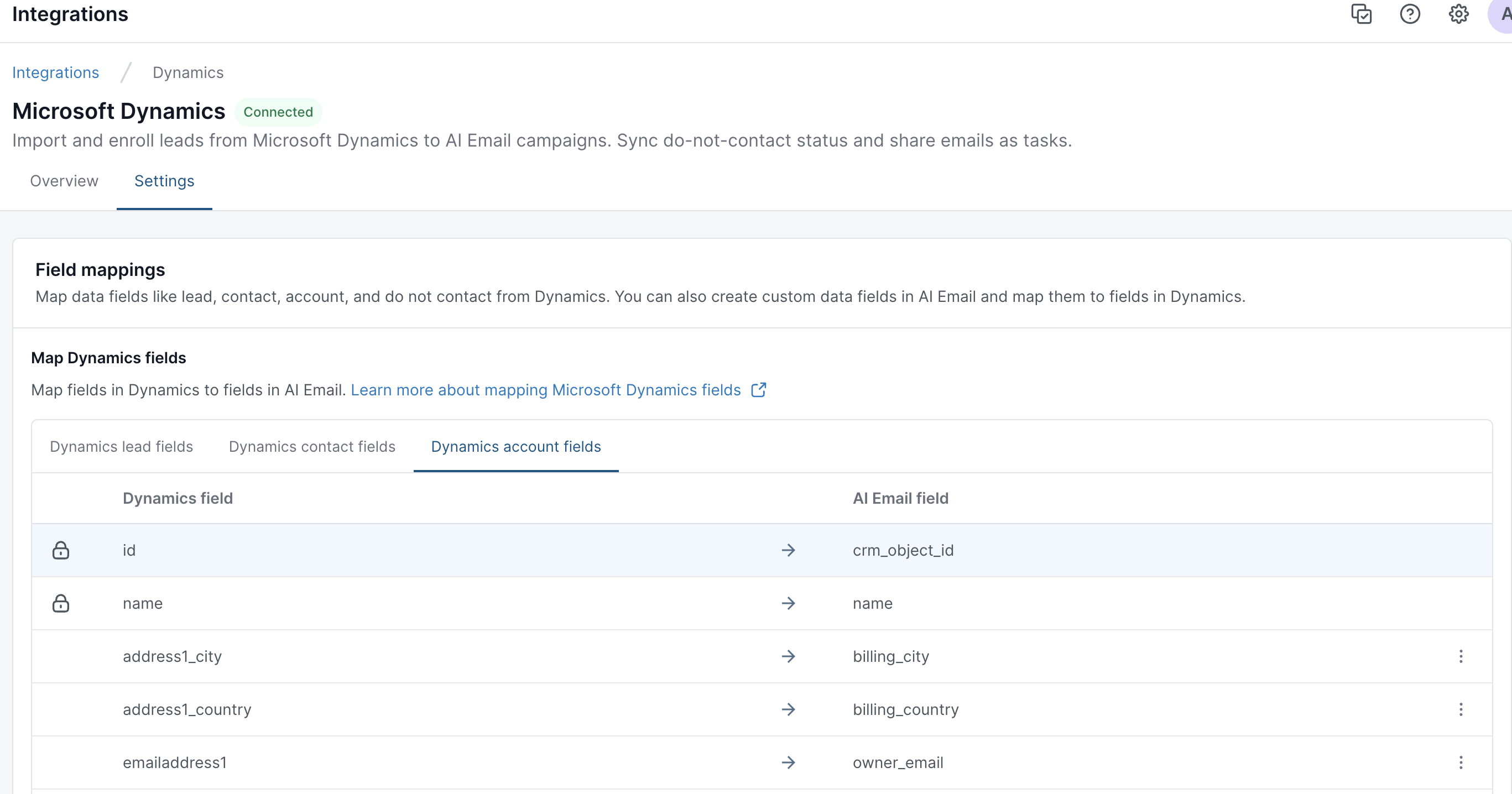Click the arrow icon in the id row

click(788, 551)
